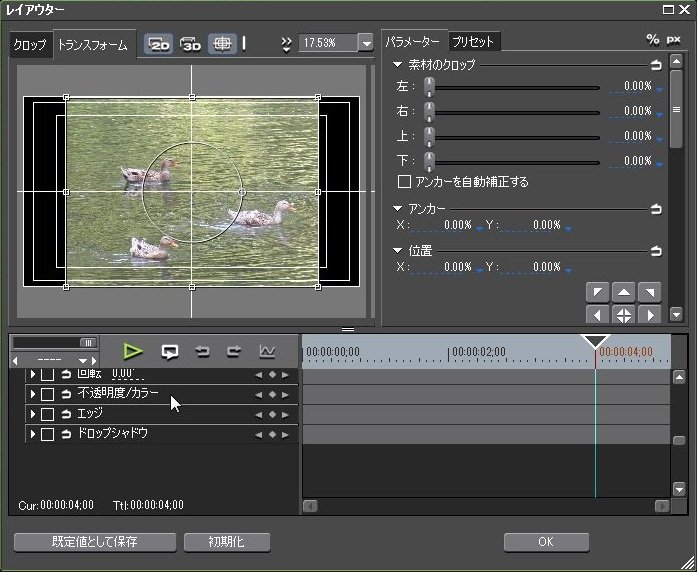Viewport: 697px width, 572px height.
Task: Open the クロップ tab
Action: click(x=29, y=45)
